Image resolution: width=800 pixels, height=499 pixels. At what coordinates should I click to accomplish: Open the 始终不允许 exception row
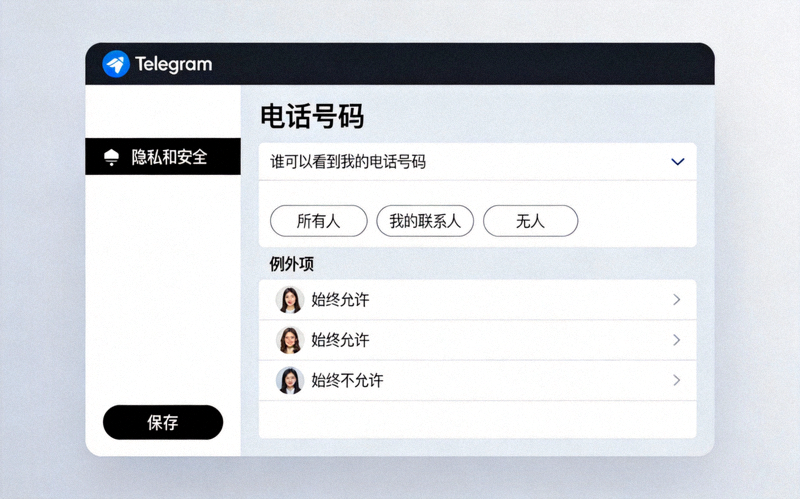[x=478, y=380]
